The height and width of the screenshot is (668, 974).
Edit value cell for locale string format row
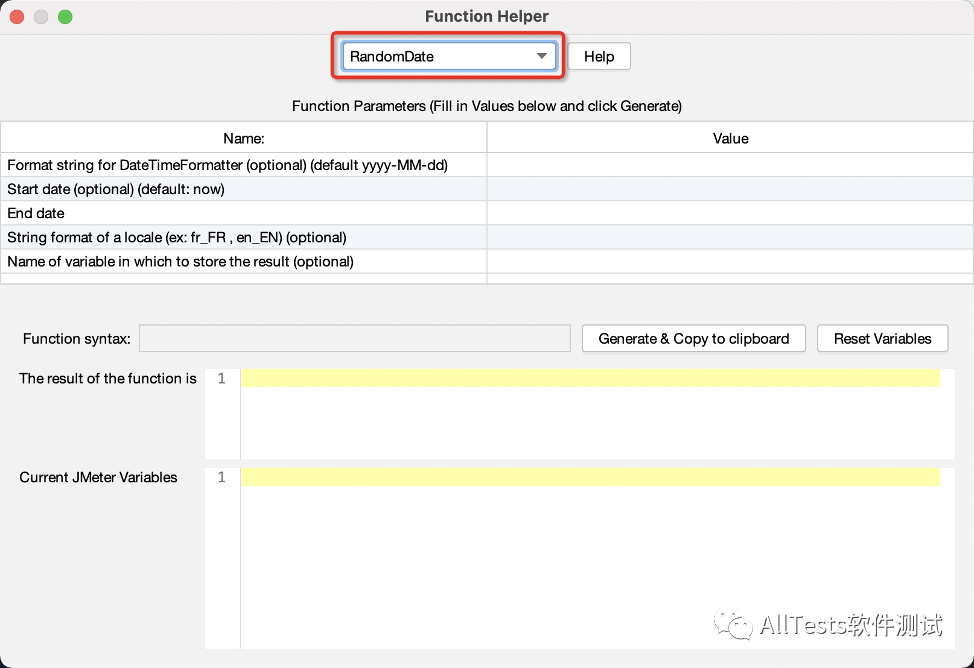point(730,237)
